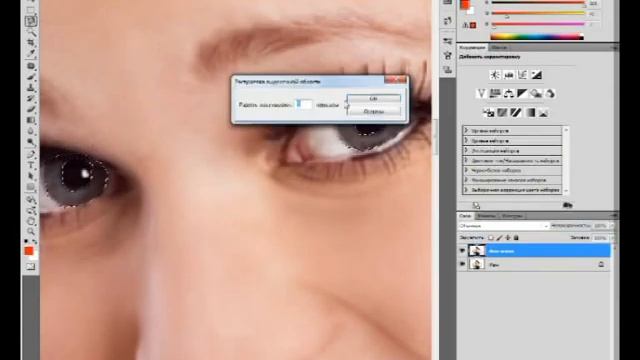Add a Posterize adjustment layer
640x360 pixels.
pos(502,113)
